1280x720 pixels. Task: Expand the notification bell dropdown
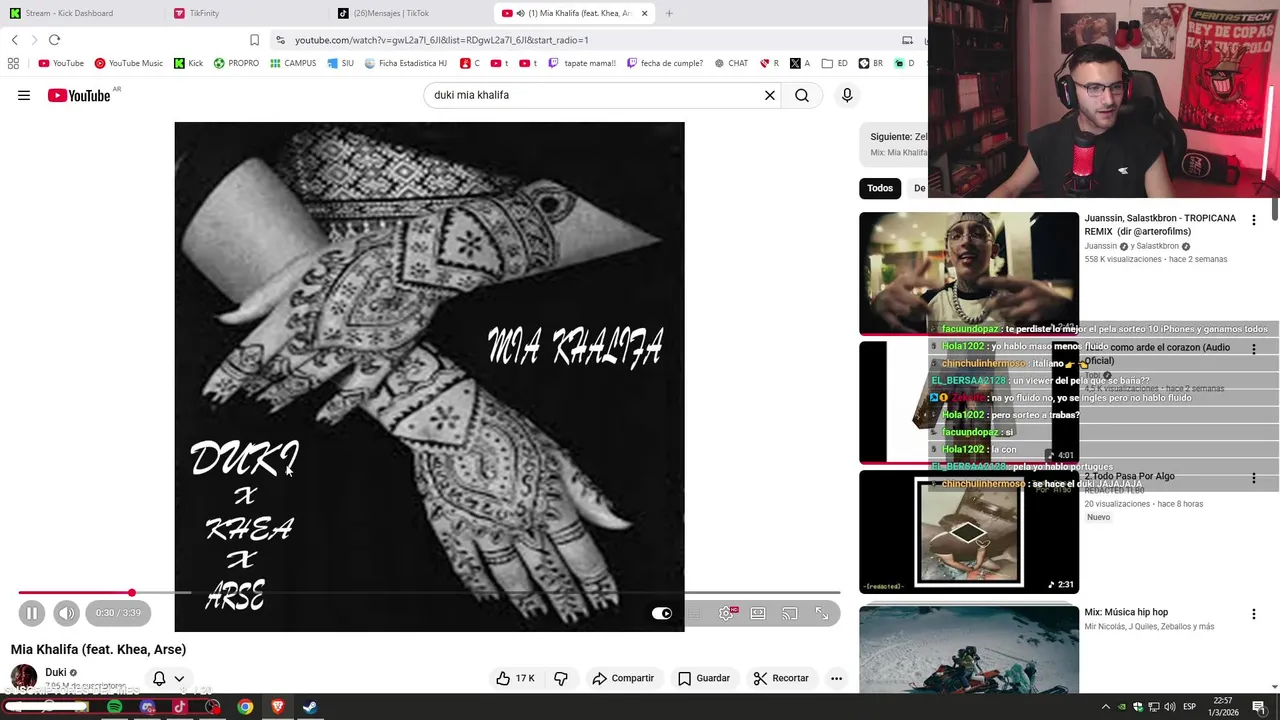point(168,679)
